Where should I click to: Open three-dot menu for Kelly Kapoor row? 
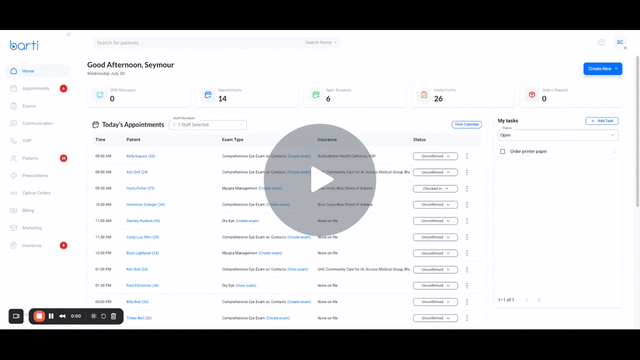tap(467, 156)
